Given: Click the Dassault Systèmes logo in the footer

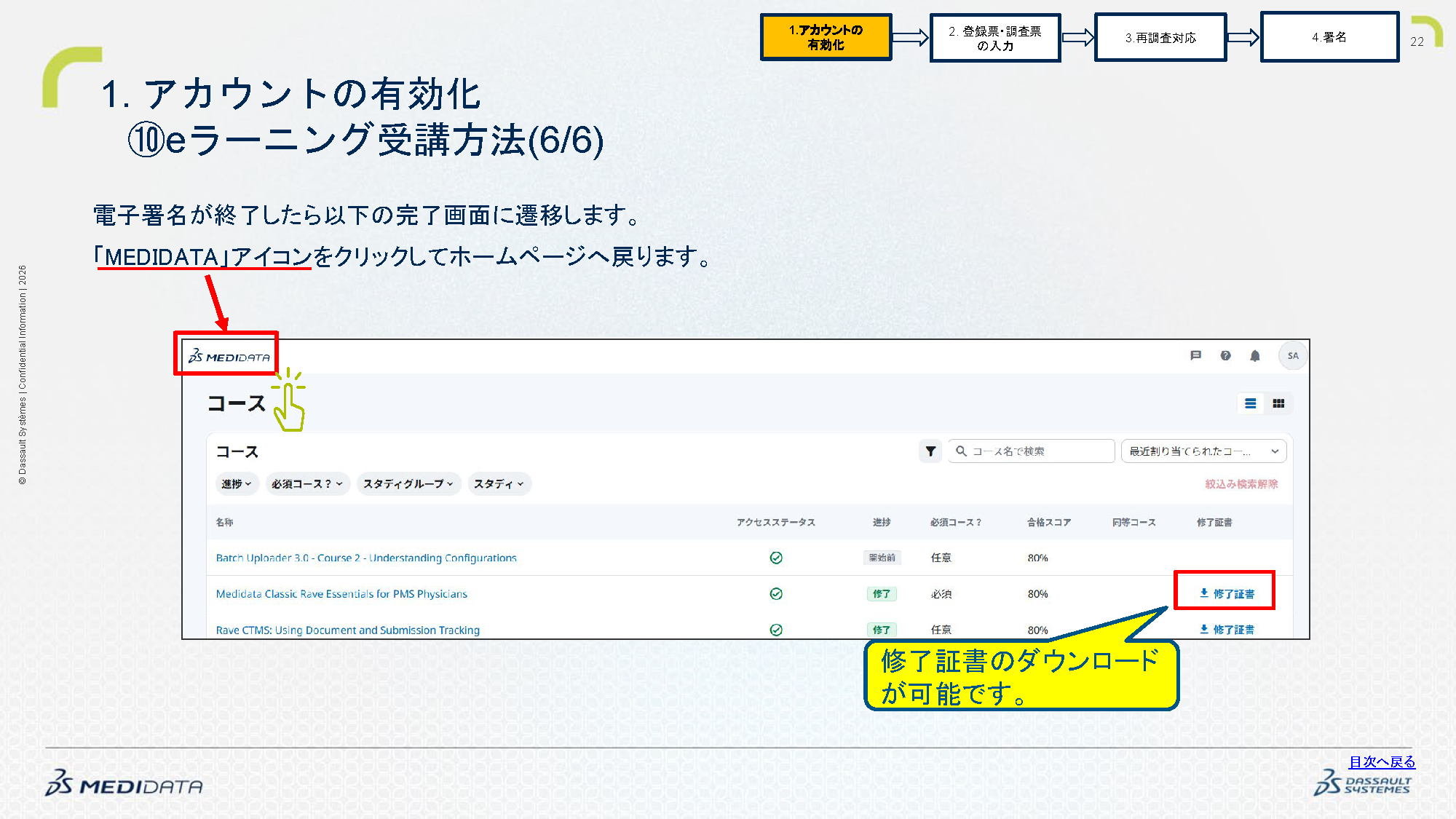Looking at the screenshot, I should pyautogui.click(x=1362, y=783).
